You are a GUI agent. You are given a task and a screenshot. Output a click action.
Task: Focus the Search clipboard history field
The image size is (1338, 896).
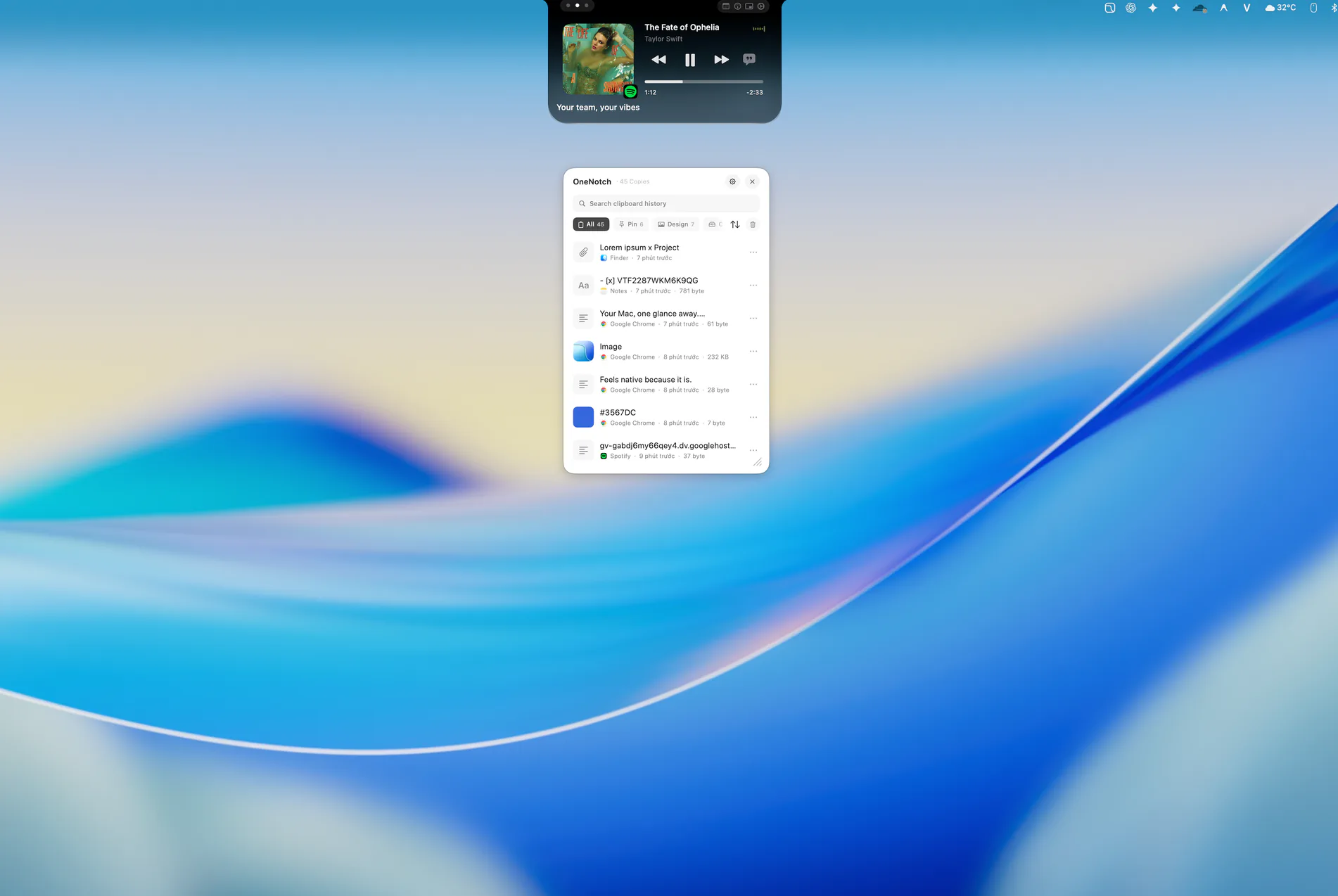click(x=666, y=203)
